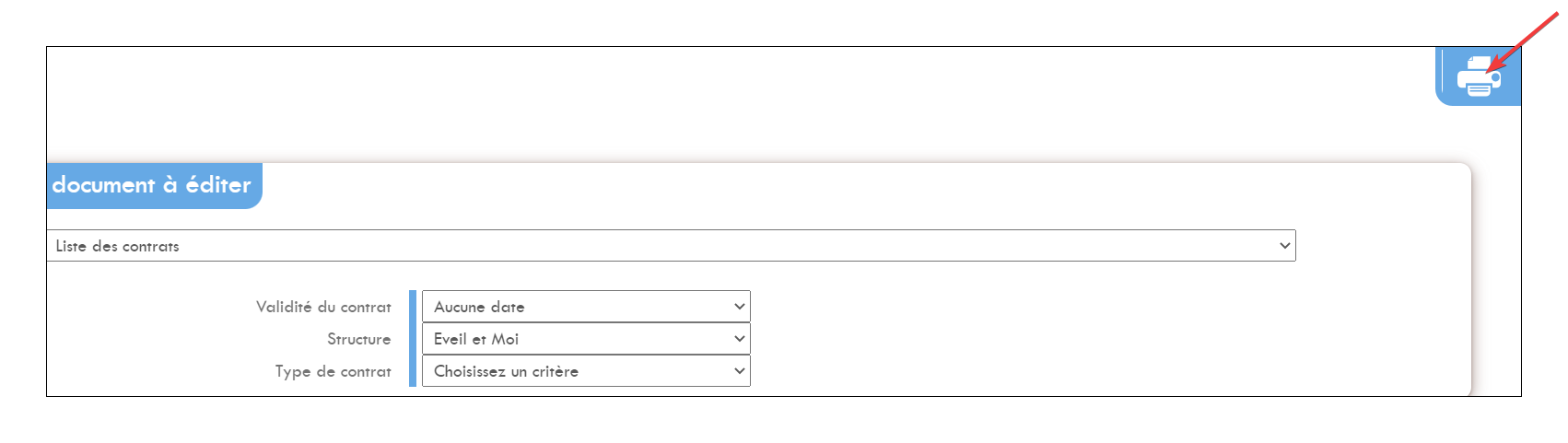1568x443 pixels.
Task: Click the 'Type de contrat' label
Action: [x=333, y=371]
